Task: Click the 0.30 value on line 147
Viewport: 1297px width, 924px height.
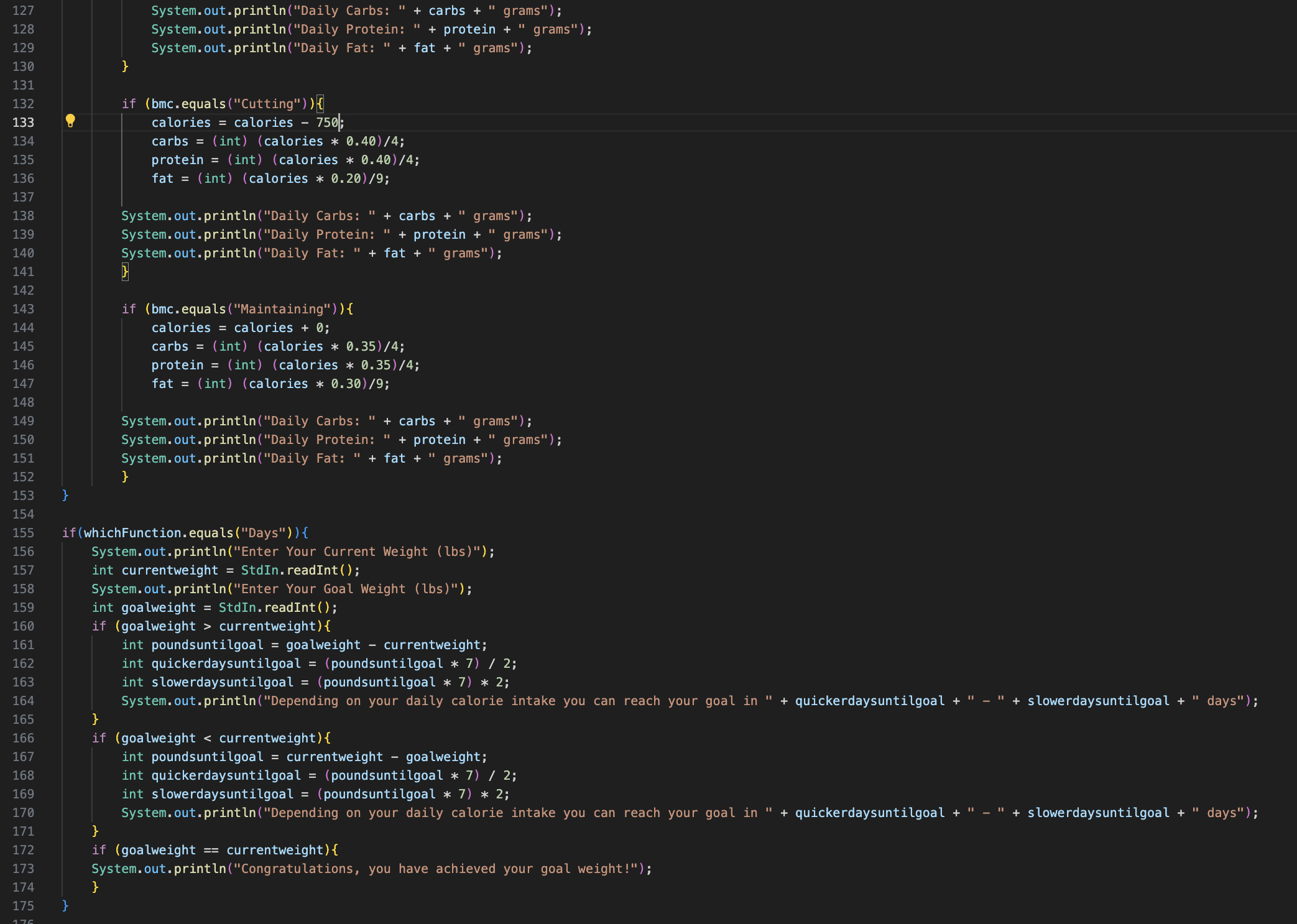Action: 346,384
